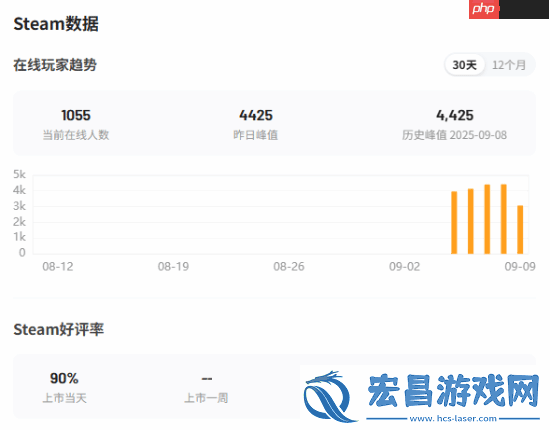Image resolution: width=550 pixels, height=430 pixels.
Task: Click the 在线玩家趋势 section title
Action: pos(55,65)
